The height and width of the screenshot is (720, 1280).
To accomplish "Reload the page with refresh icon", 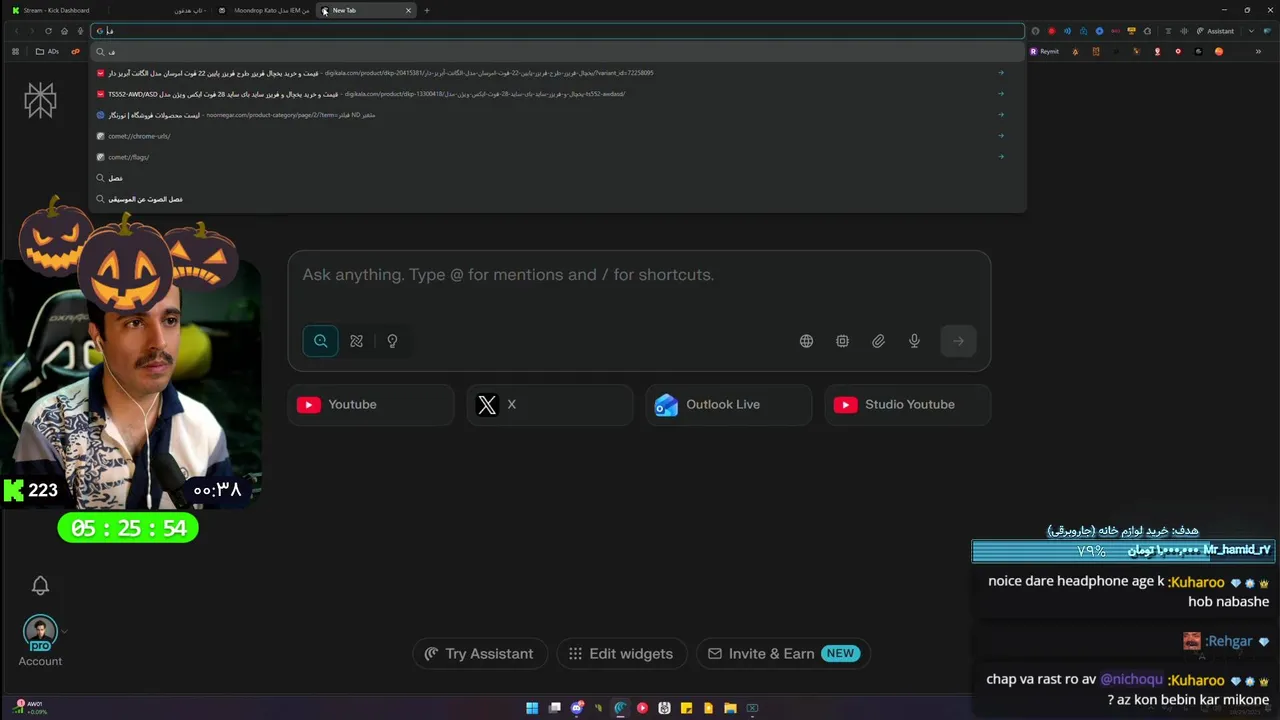I will pyautogui.click(x=48, y=31).
